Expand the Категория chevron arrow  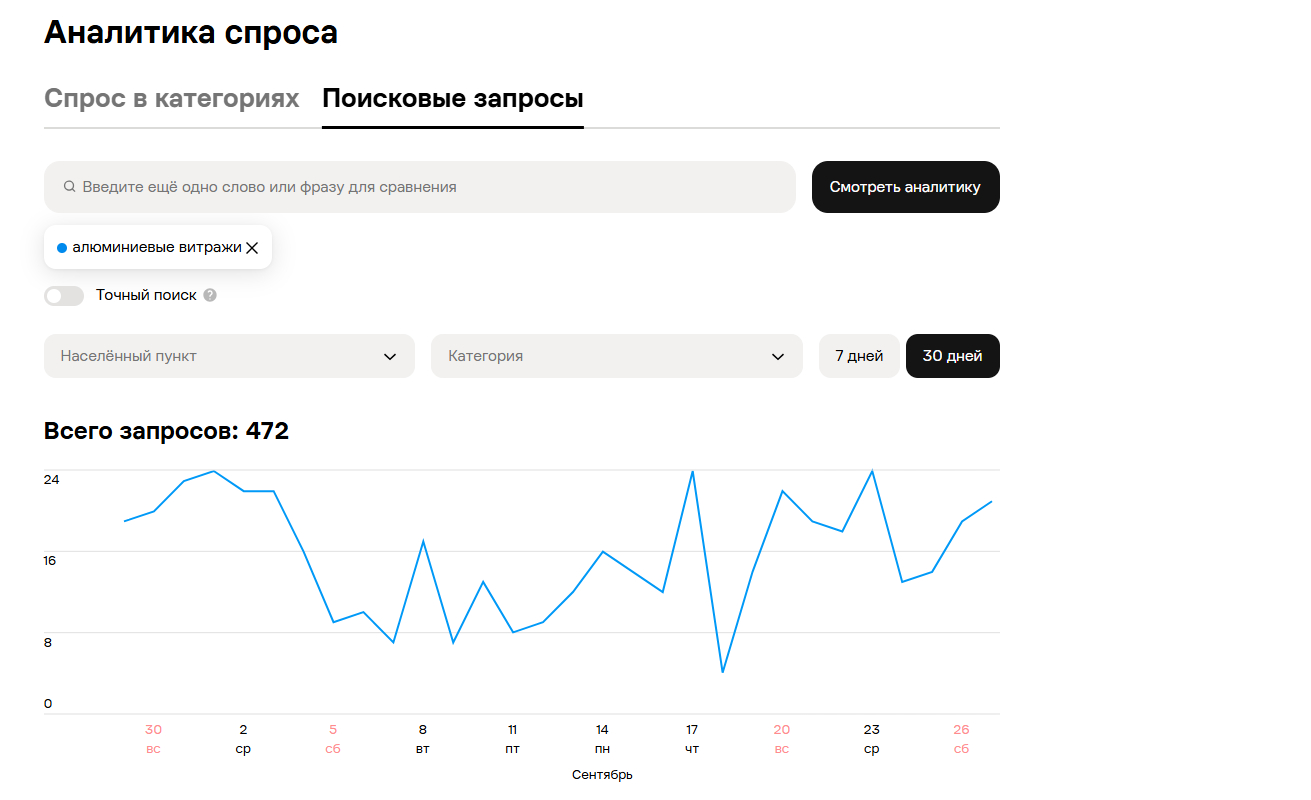[778, 357]
